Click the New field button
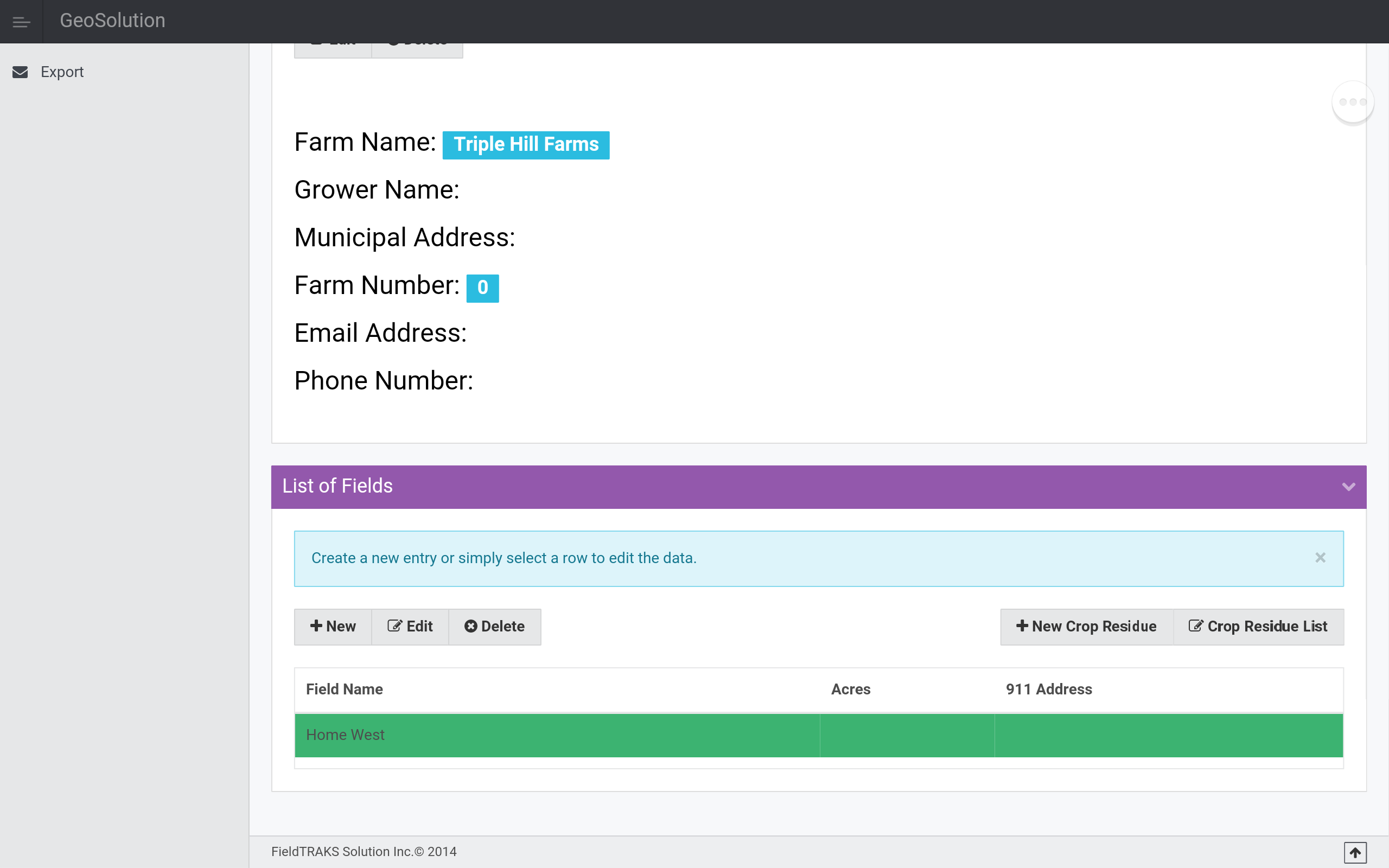 click(x=333, y=626)
